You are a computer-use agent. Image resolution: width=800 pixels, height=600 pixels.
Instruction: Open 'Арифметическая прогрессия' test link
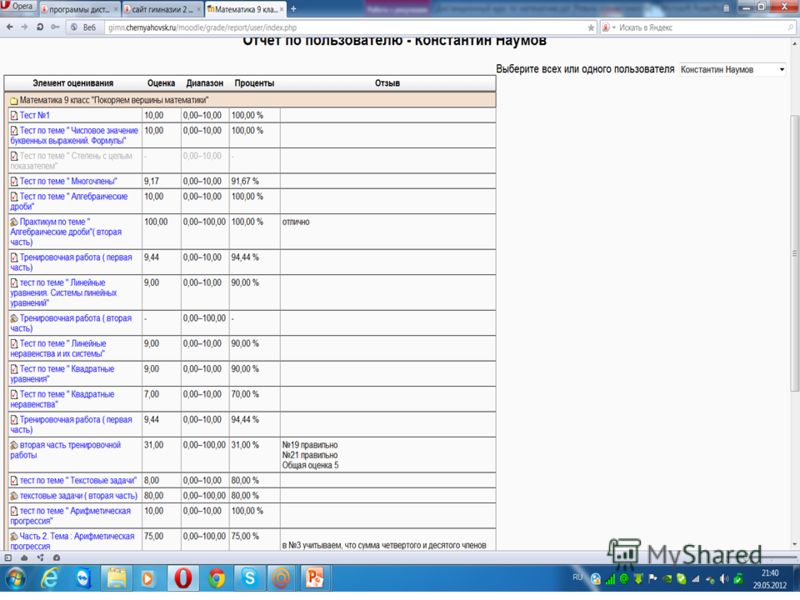pyautogui.click(x=70, y=516)
